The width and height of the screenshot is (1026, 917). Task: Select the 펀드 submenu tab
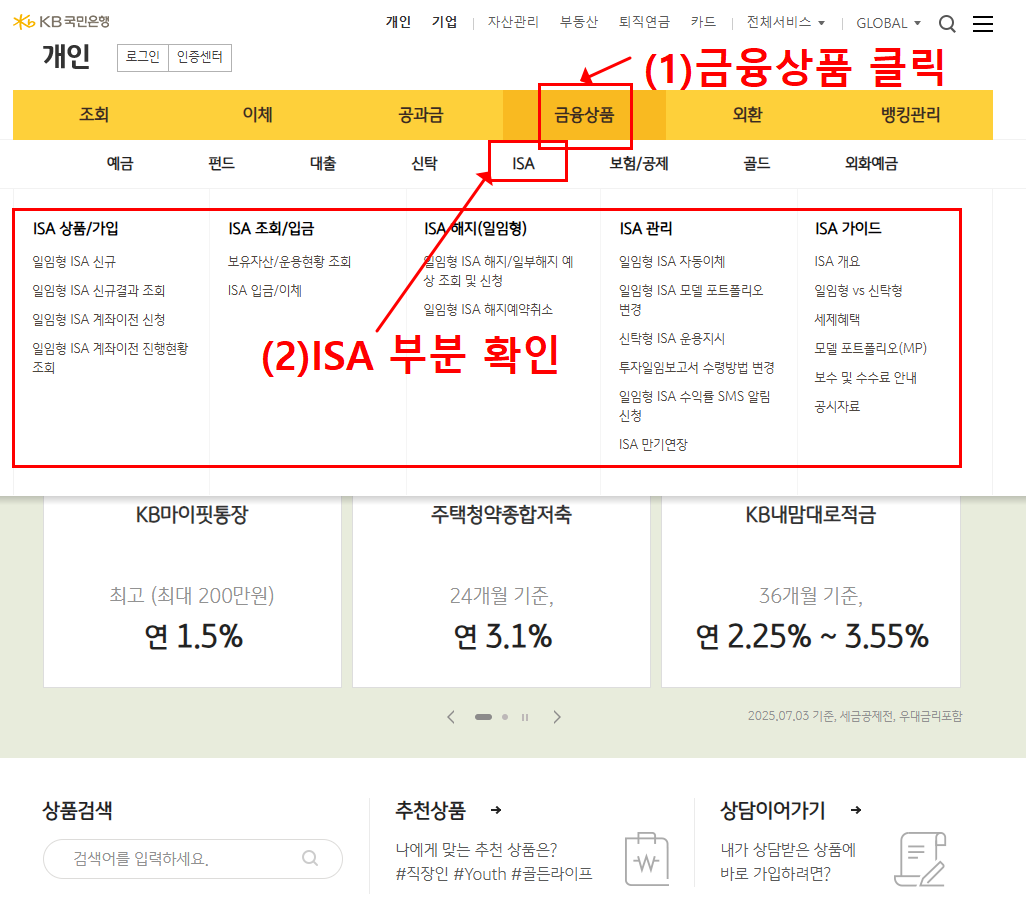pyautogui.click(x=221, y=163)
